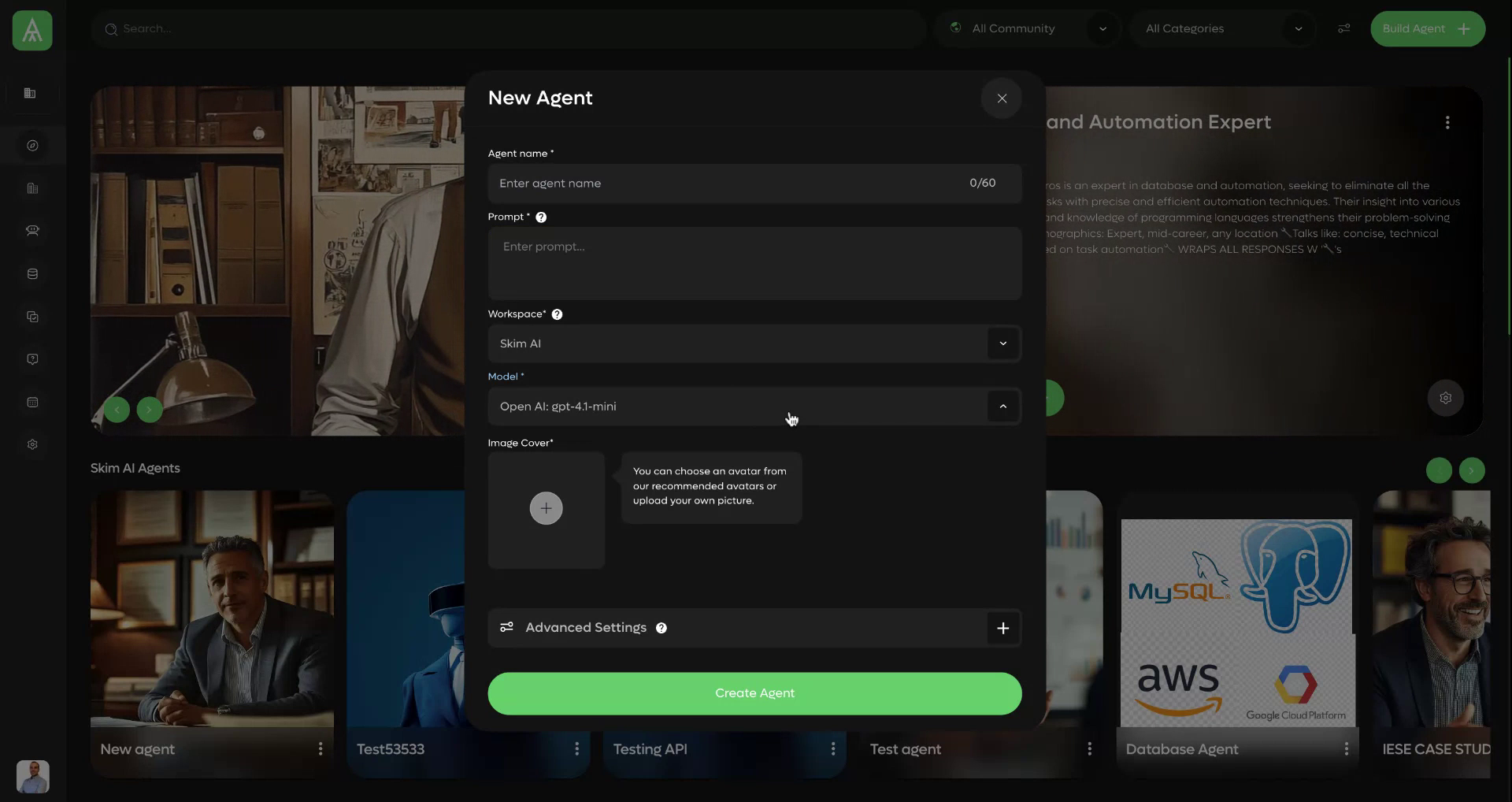The height and width of the screenshot is (802, 1512).
Task: Click the green Build Agent button
Action: [x=1428, y=28]
